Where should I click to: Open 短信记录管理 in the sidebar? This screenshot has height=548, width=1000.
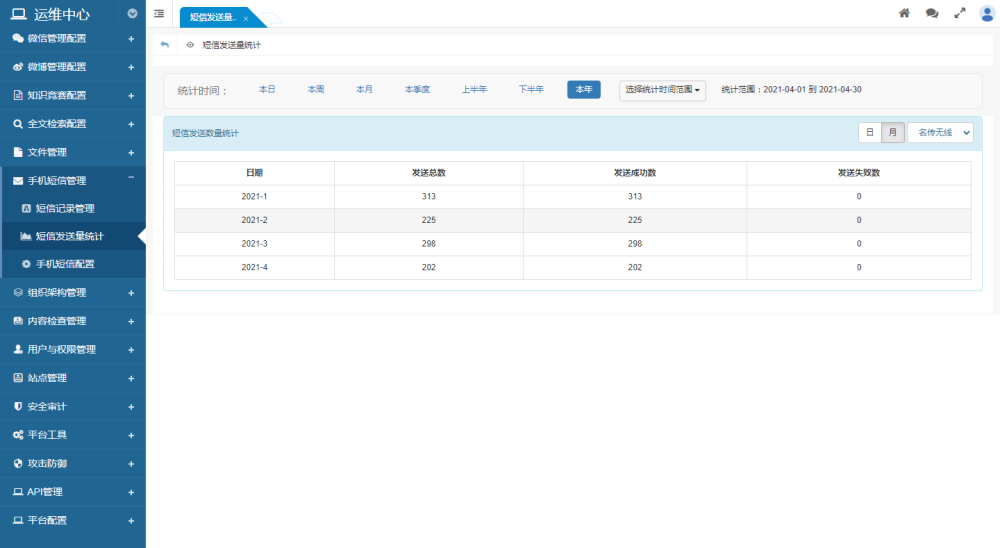[x=65, y=209]
